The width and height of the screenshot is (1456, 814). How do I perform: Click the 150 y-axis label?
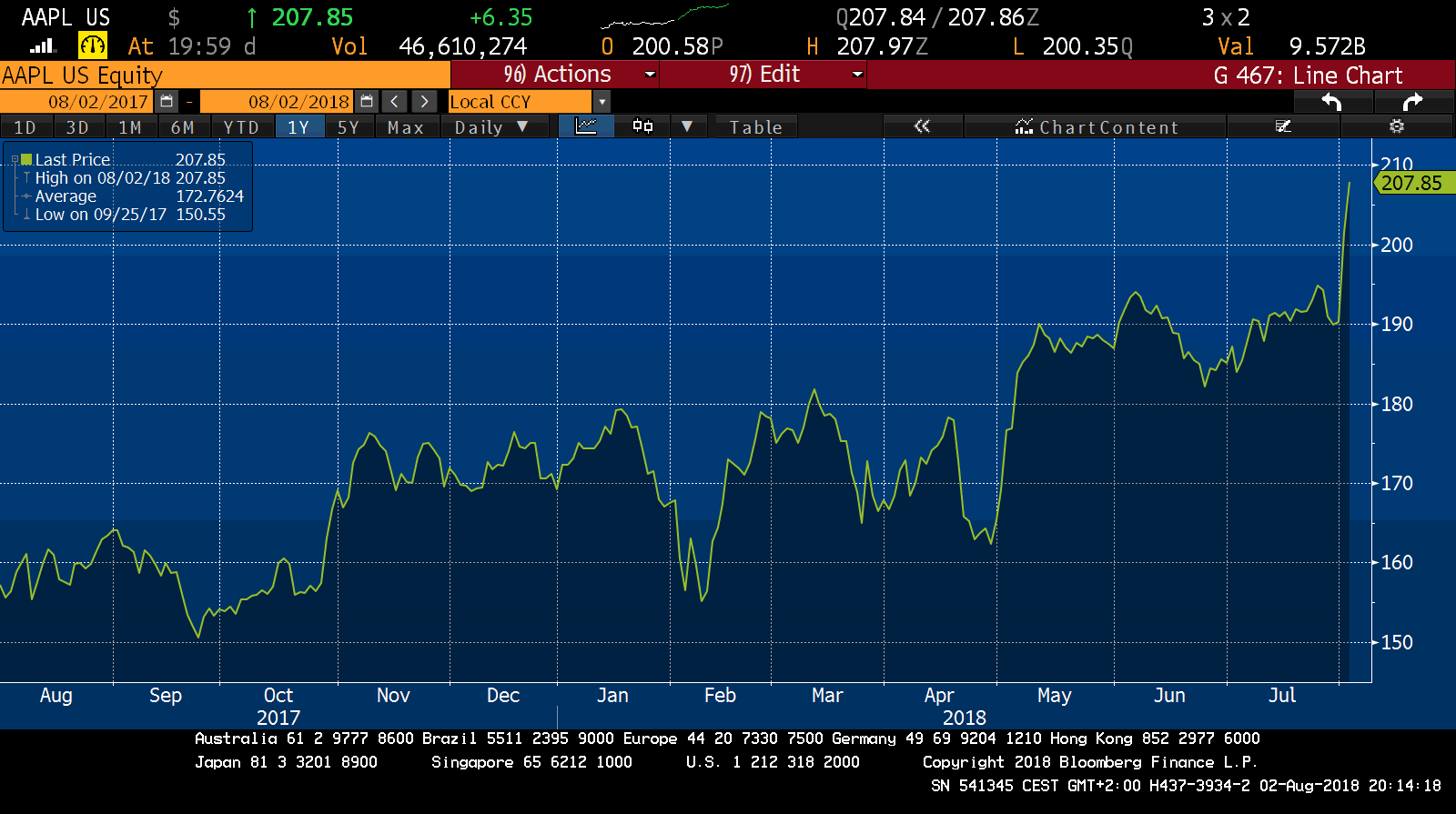[1397, 642]
